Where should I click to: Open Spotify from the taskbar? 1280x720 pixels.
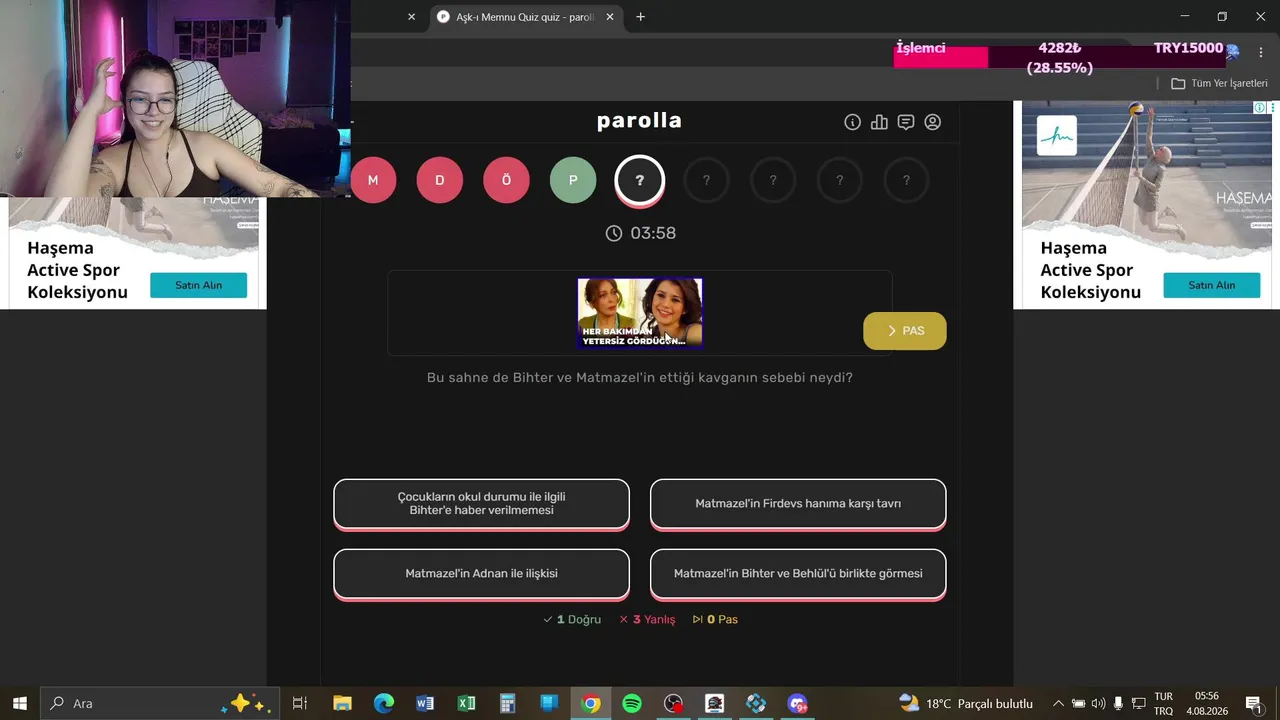[x=632, y=703]
